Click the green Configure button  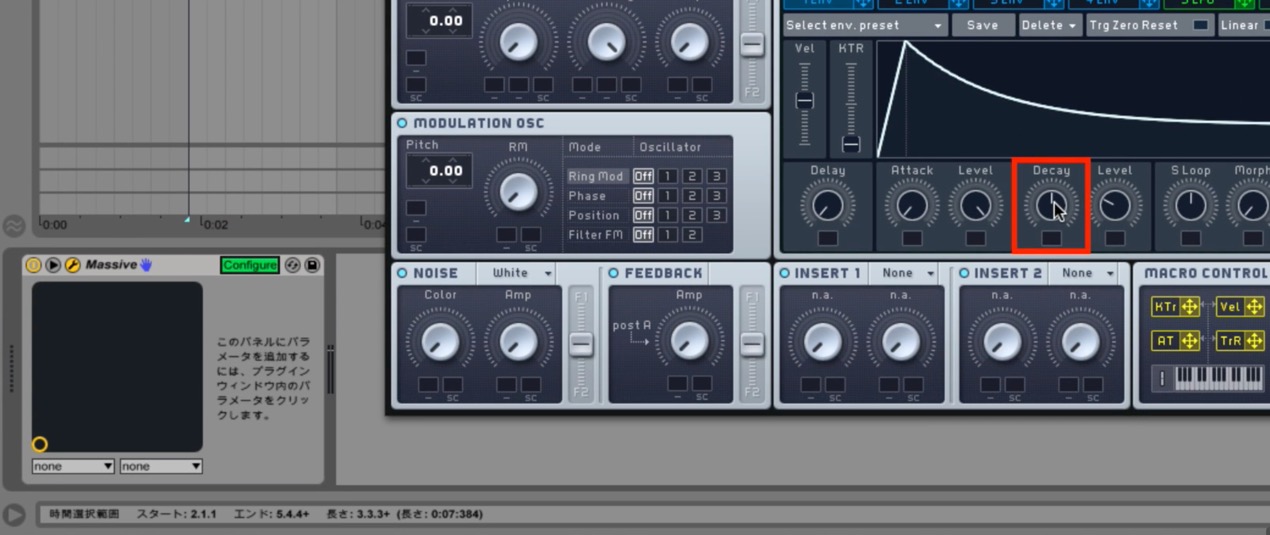pyautogui.click(x=250, y=265)
